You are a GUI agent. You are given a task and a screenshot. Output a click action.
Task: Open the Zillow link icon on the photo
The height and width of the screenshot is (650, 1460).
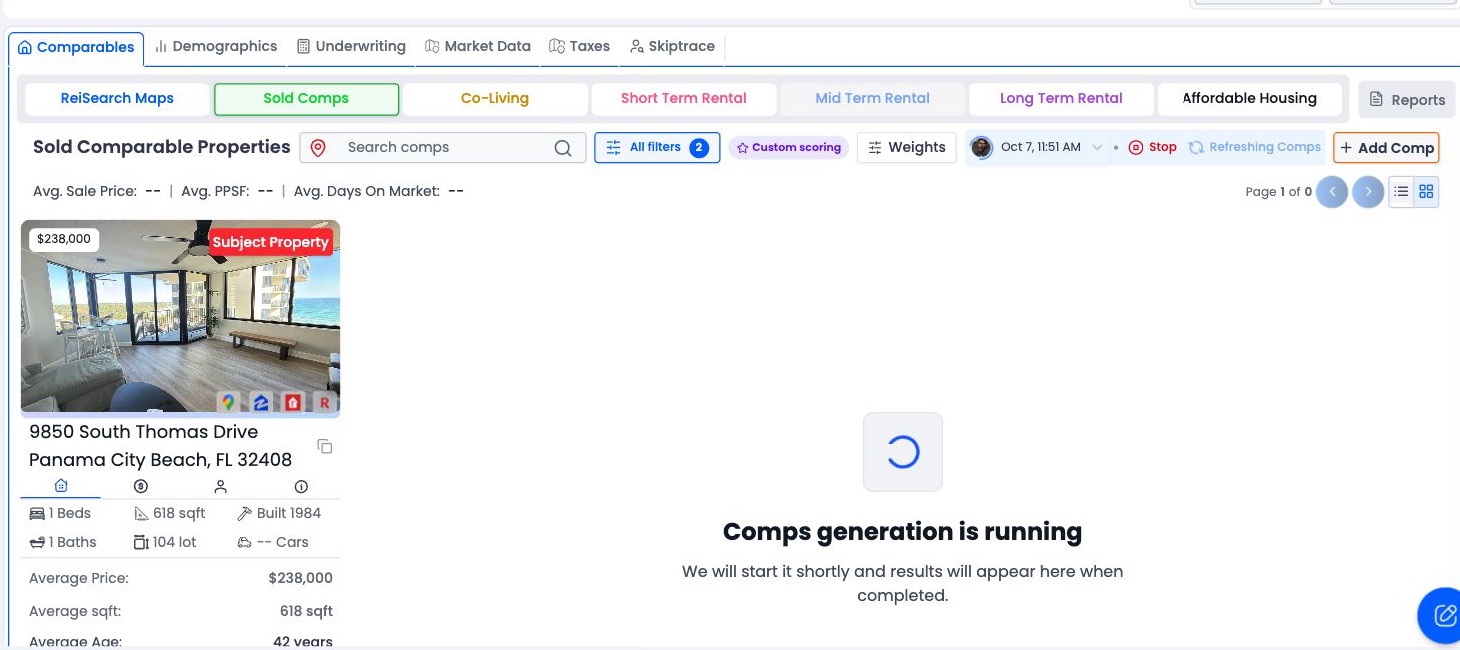click(x=260, y=402)
